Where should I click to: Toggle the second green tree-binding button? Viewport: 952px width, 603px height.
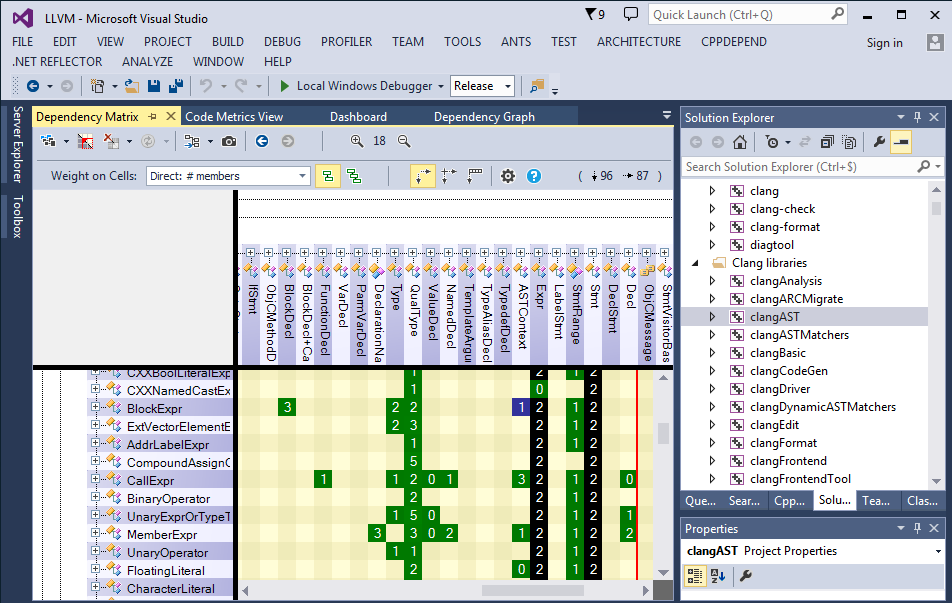(354, 176)
